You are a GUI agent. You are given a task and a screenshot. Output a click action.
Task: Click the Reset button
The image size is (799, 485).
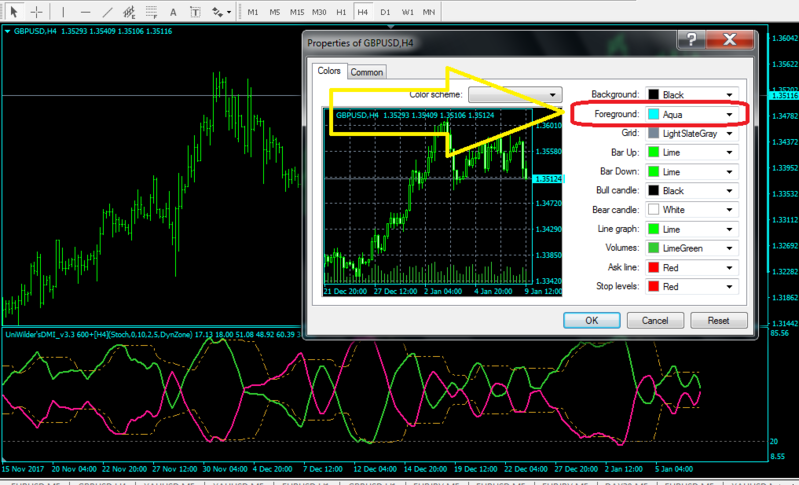(718, 320)
